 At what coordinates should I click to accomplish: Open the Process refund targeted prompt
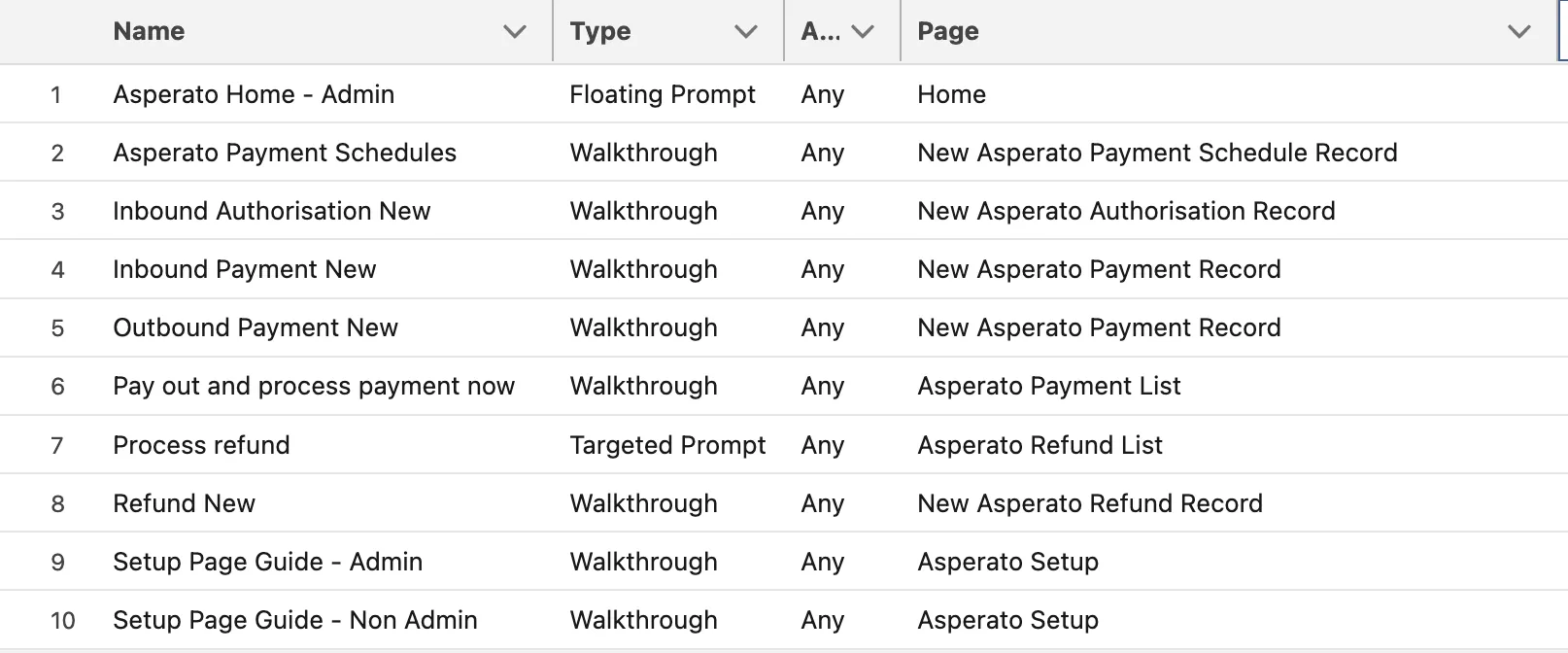tap(201, 445)
